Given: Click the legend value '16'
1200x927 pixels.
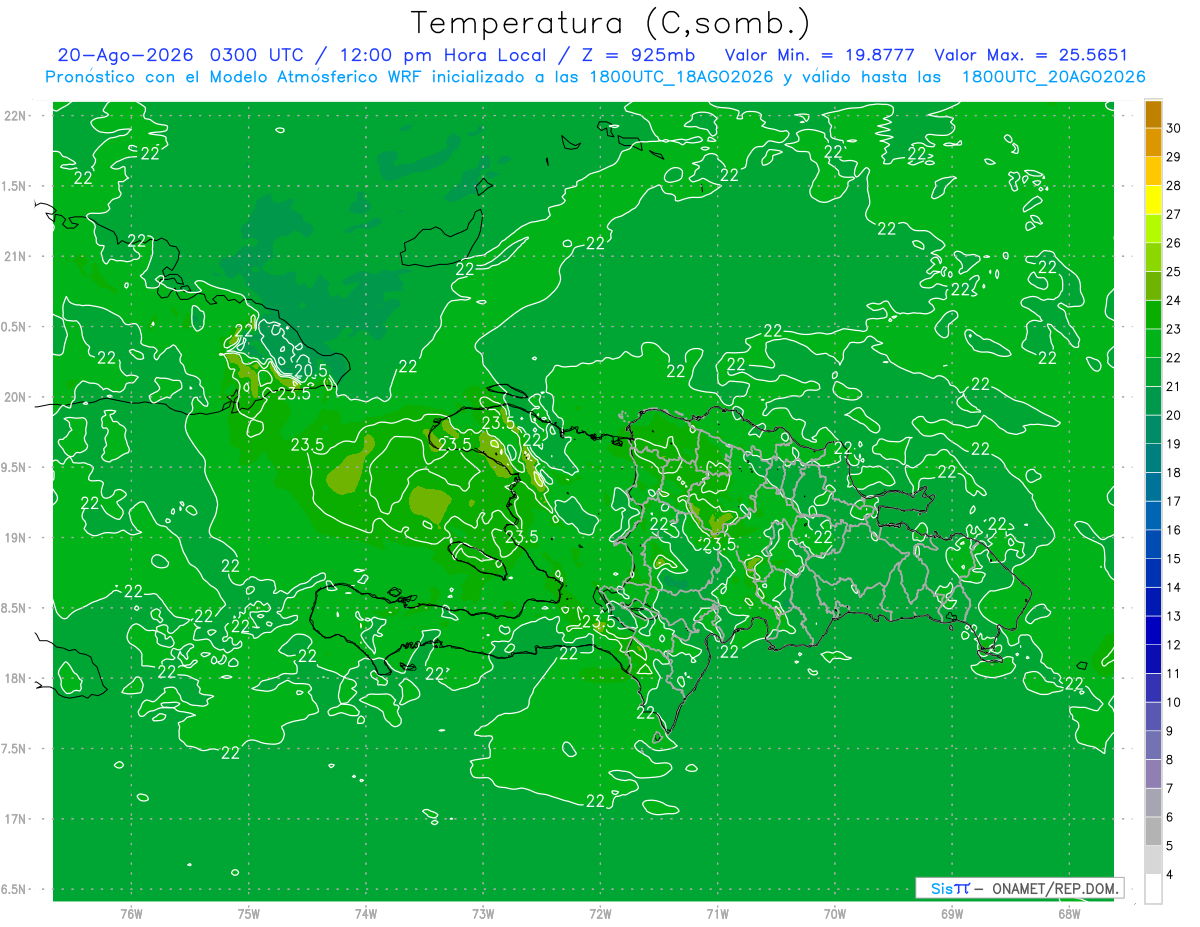Looking at the screenshot, I should coord(1174,530).
